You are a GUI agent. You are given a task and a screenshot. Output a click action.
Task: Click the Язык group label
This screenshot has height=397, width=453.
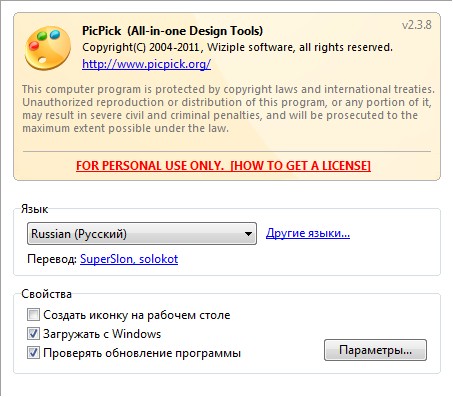click(34, 209)
